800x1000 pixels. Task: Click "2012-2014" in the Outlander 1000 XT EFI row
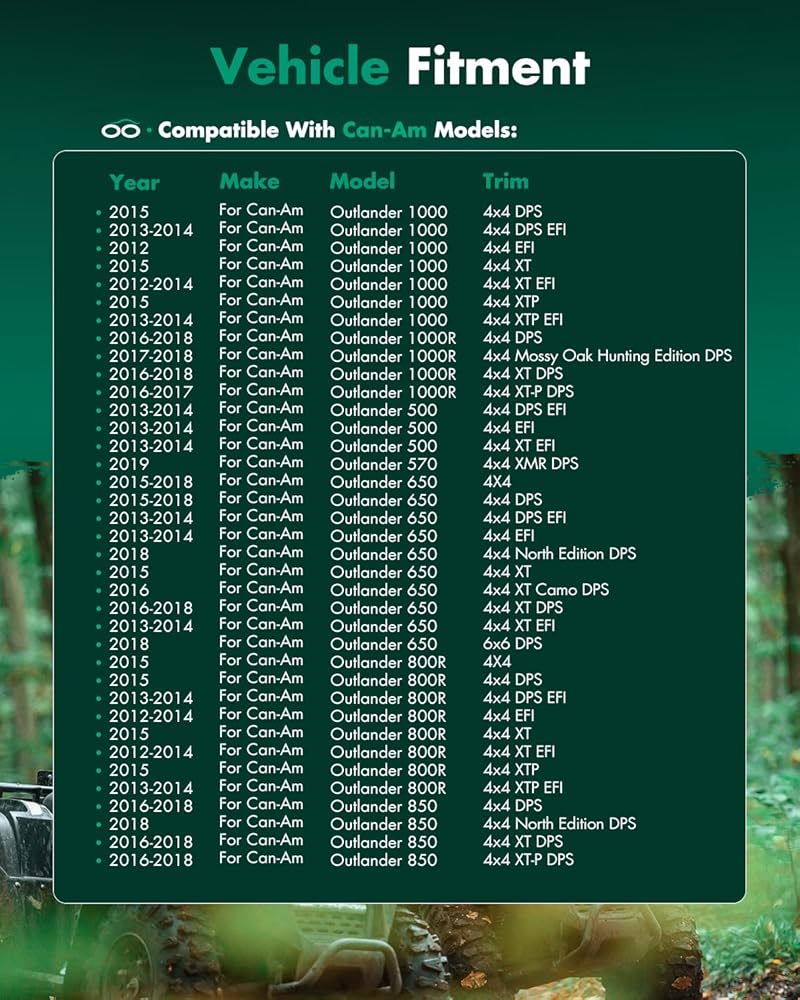tap(151, 284)
